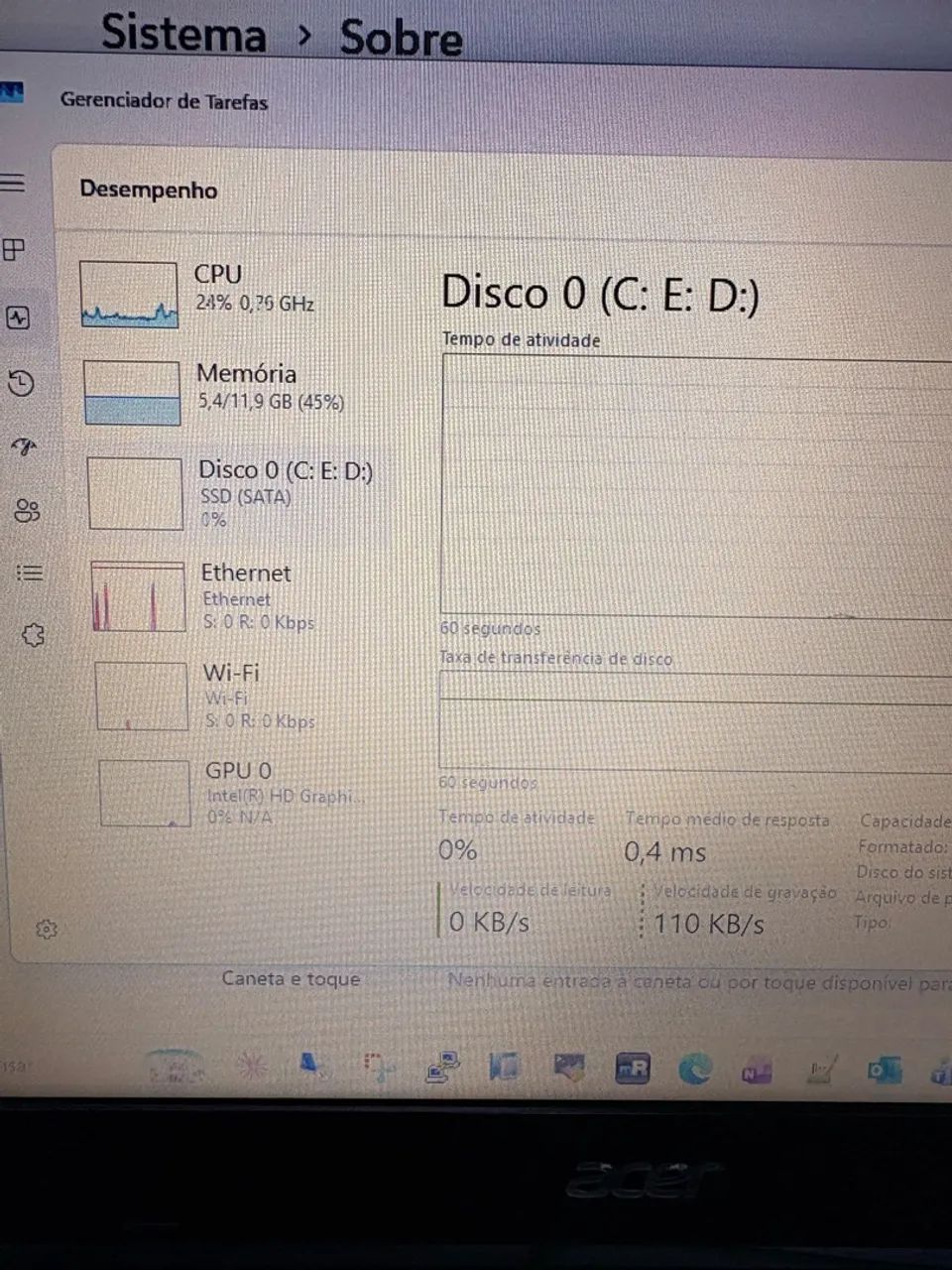Click the Disco 0 mini graph thumbnail

tap(136, 493)
